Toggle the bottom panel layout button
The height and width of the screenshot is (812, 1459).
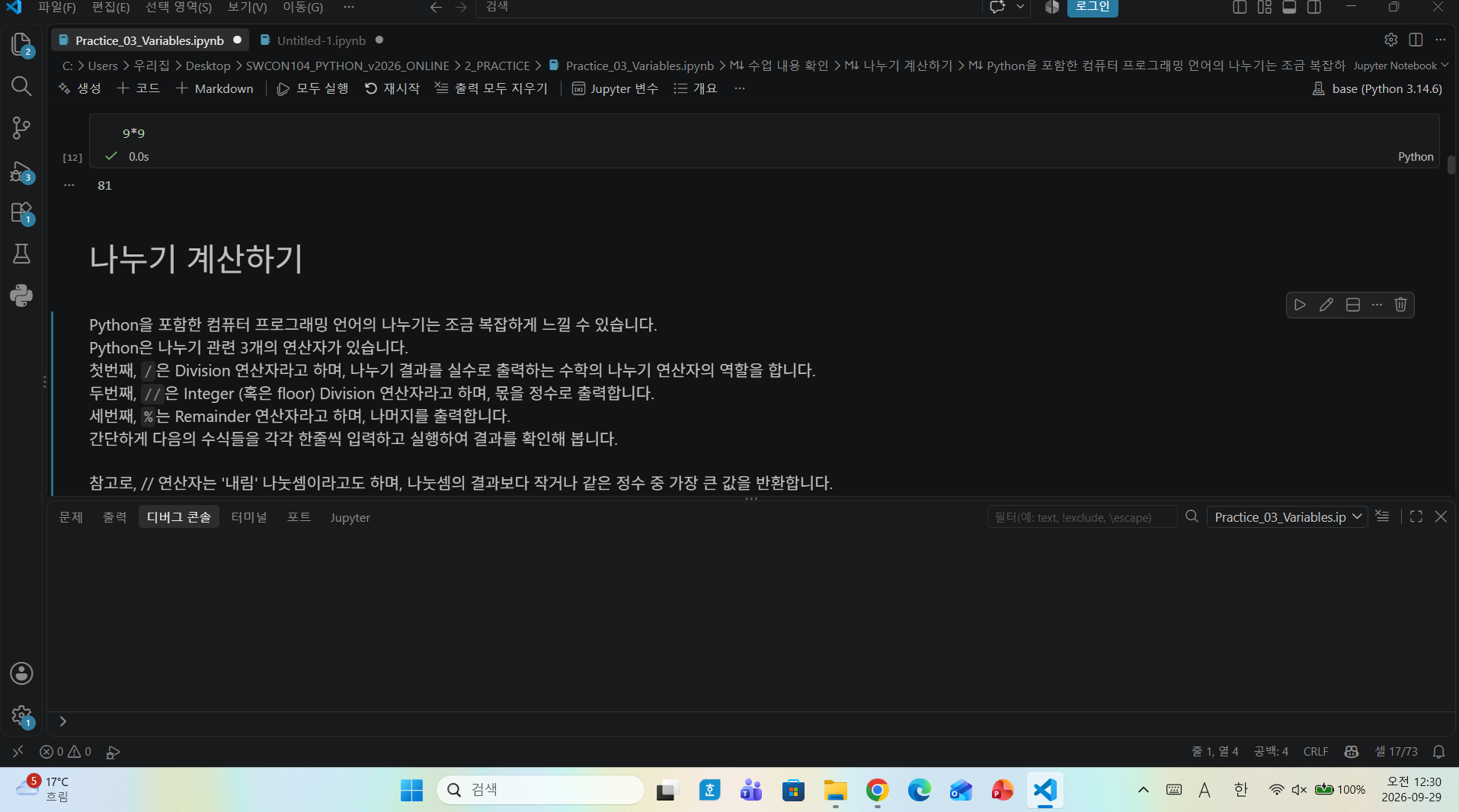[1289, 8]
